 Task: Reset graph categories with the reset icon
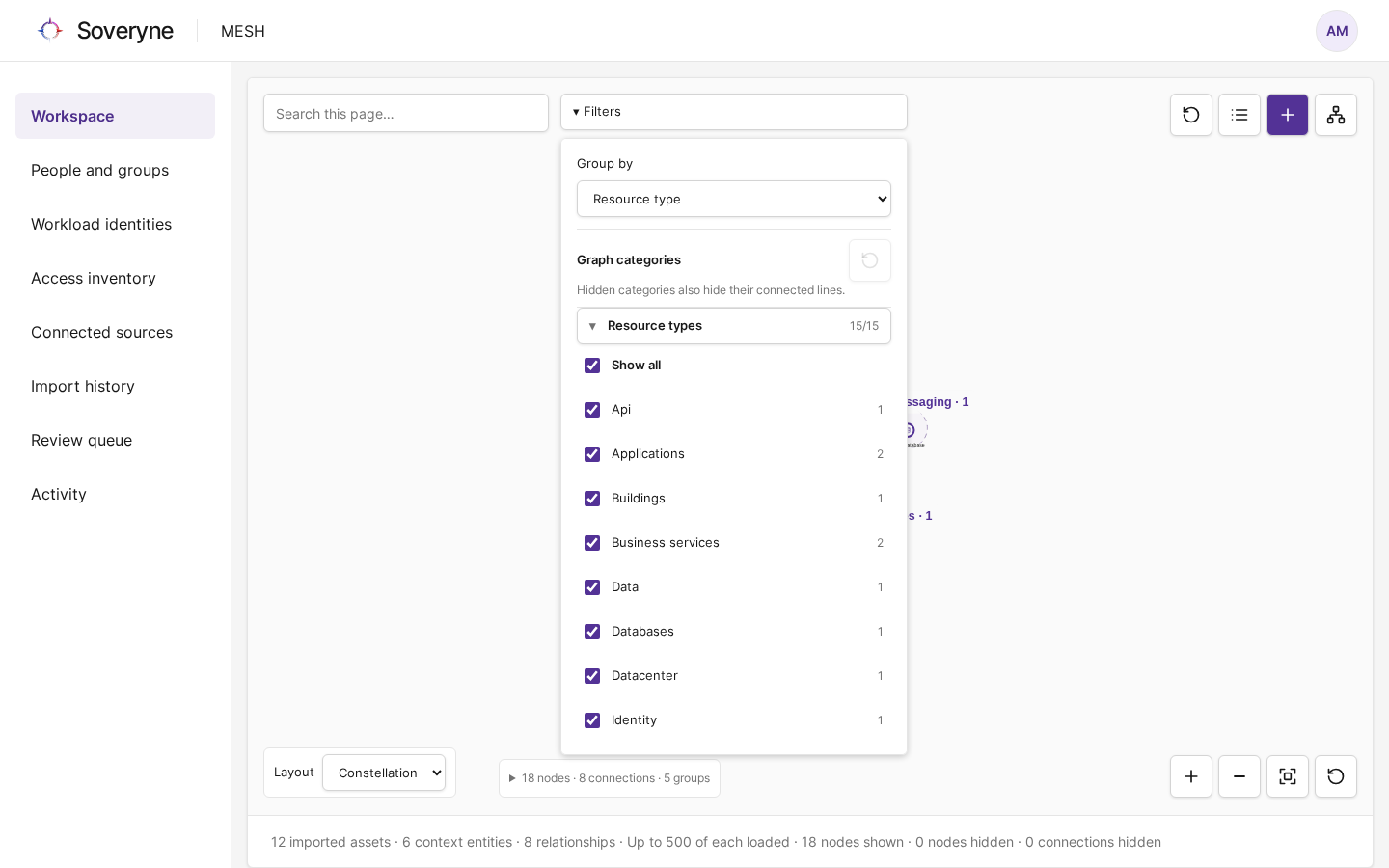point(870,260)
